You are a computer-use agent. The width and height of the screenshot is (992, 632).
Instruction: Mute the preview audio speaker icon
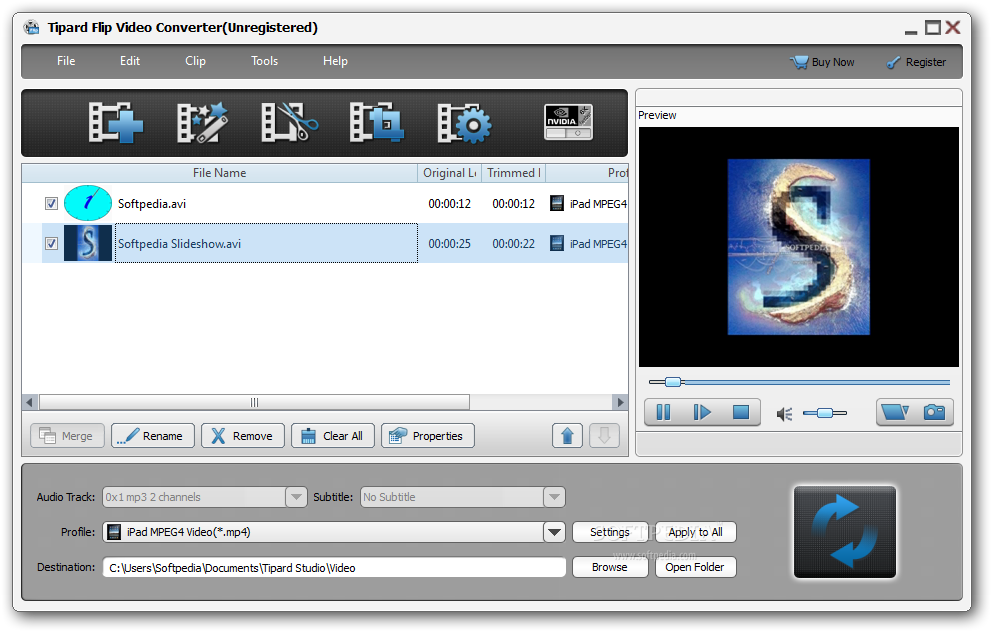click(784, 414)
